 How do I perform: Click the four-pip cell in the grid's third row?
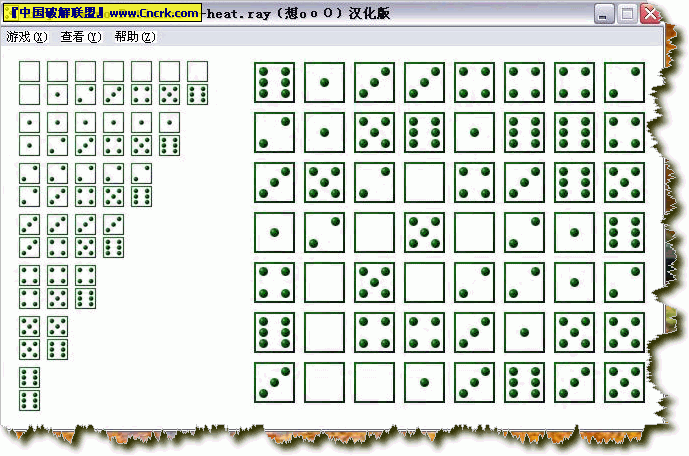[x=475, y=182]
